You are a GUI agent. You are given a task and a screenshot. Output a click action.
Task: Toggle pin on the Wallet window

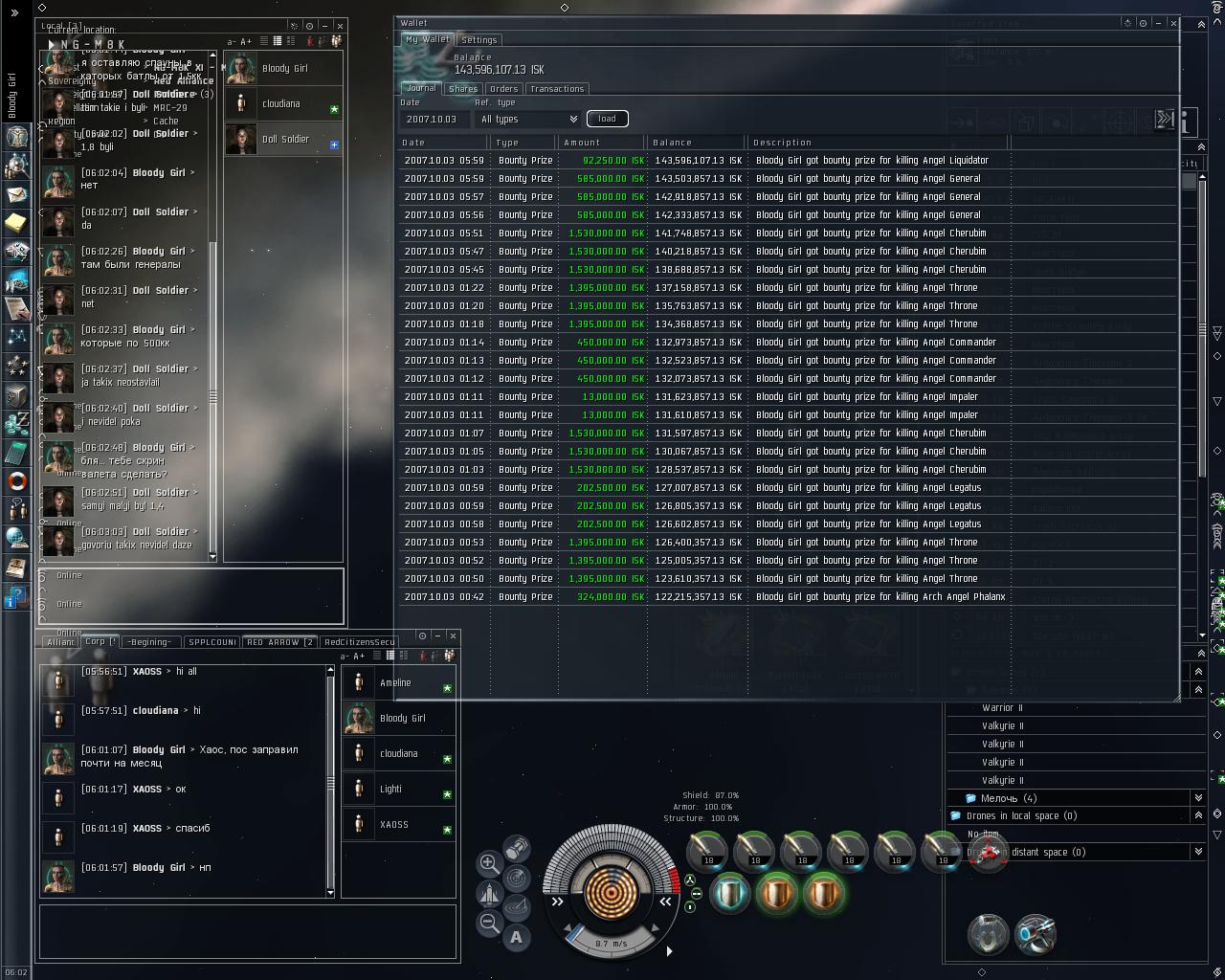pyautogui.click(x=1143, y=23)
